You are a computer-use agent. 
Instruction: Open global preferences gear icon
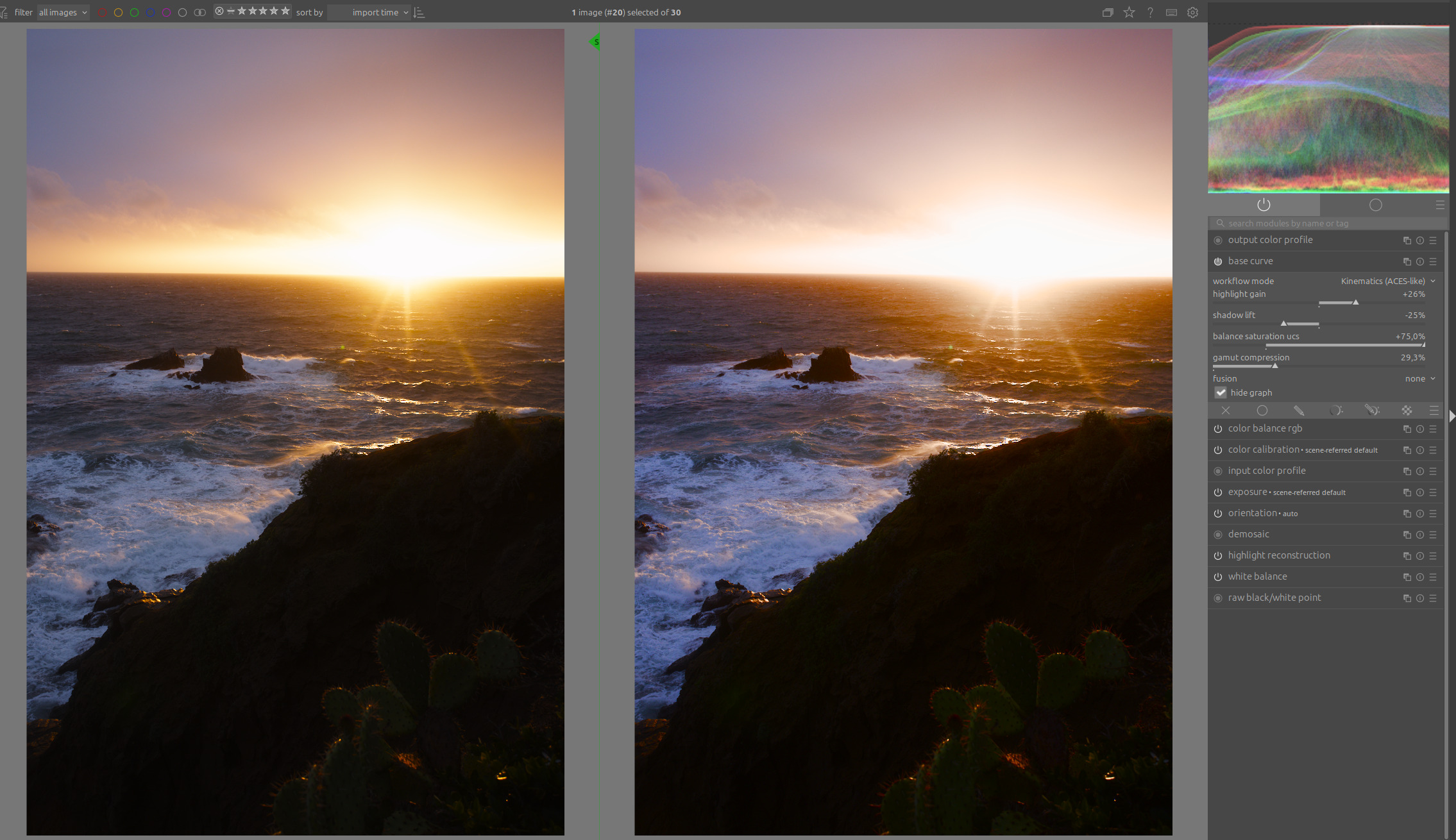click(x=1192, y=12)
